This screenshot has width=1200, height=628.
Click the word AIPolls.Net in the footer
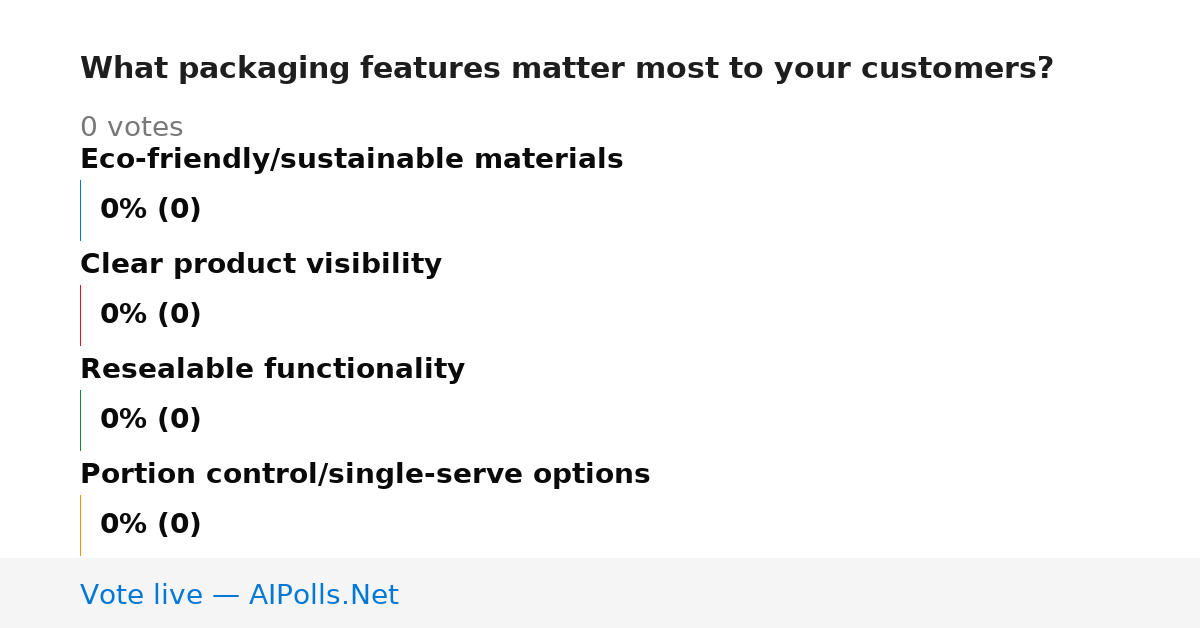[x=323, y=595]
